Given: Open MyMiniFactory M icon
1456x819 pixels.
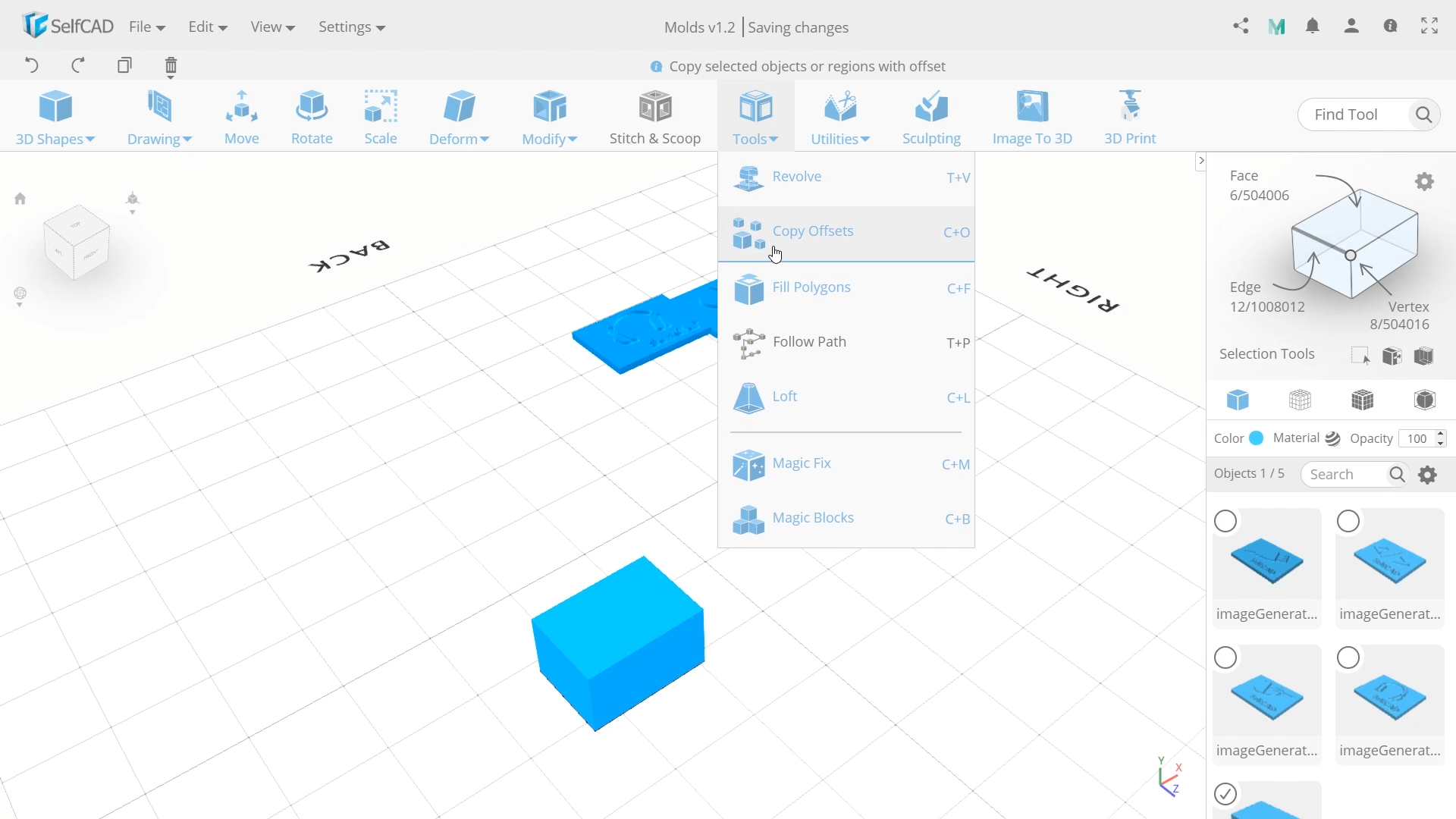Looking at the screenshot, I should click(x=1277, y=27).
